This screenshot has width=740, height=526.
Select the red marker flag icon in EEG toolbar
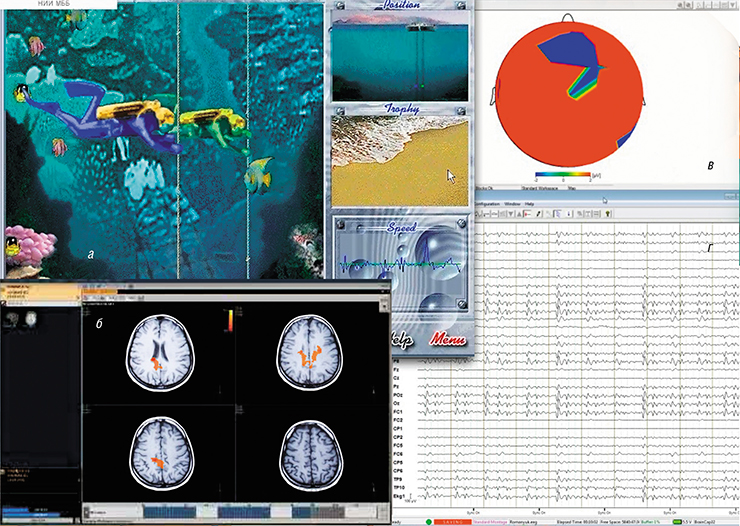pyautogui.click(x=527, y=214)
